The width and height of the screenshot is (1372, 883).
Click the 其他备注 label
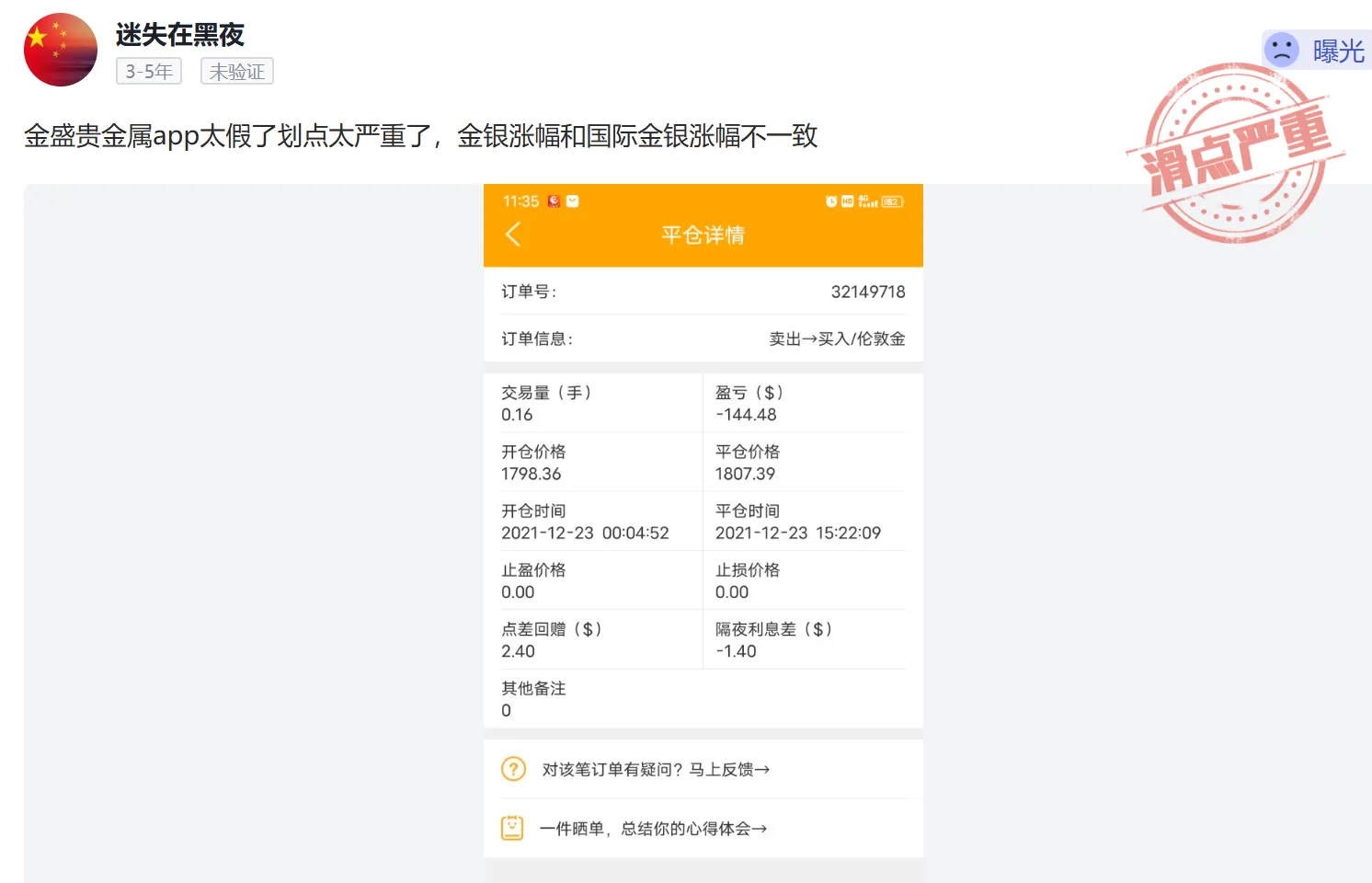(x=533, y=688)
